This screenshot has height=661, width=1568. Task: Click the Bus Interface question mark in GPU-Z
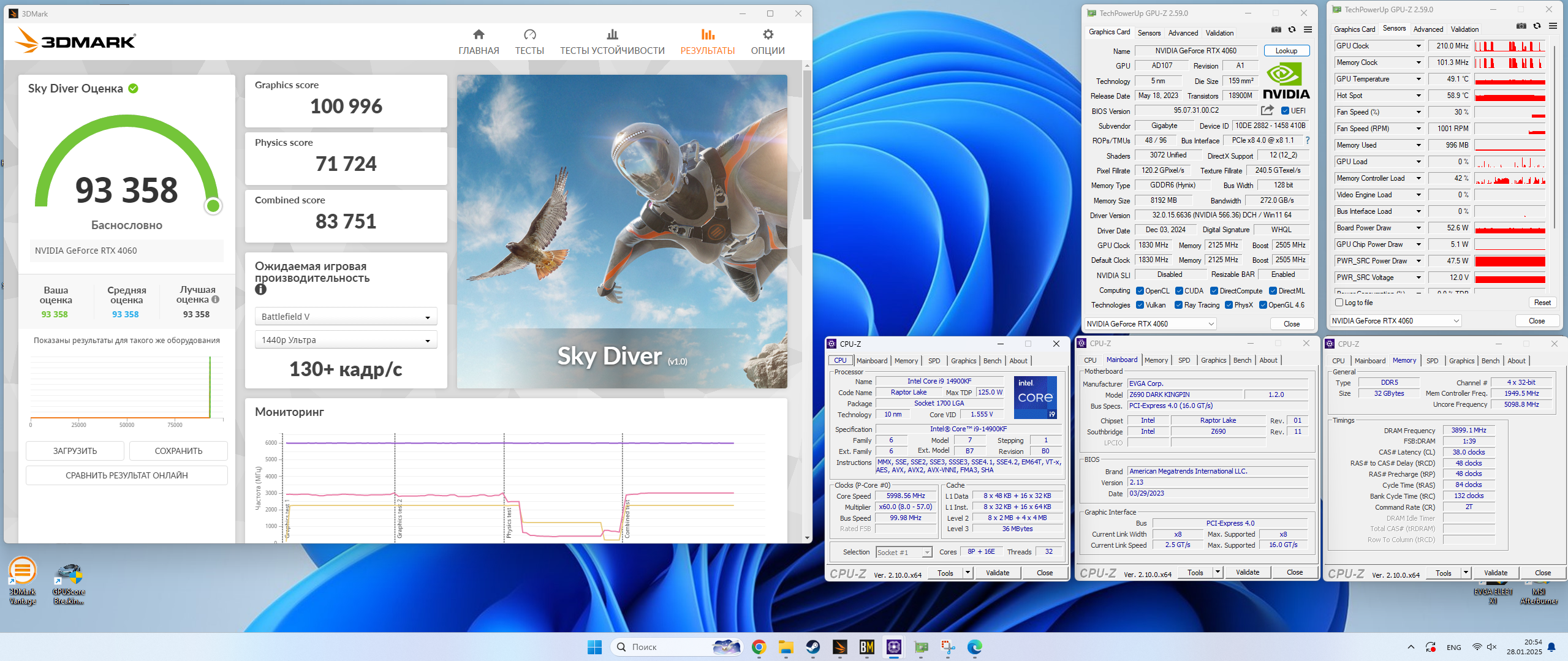click(x=1307, y=140)
